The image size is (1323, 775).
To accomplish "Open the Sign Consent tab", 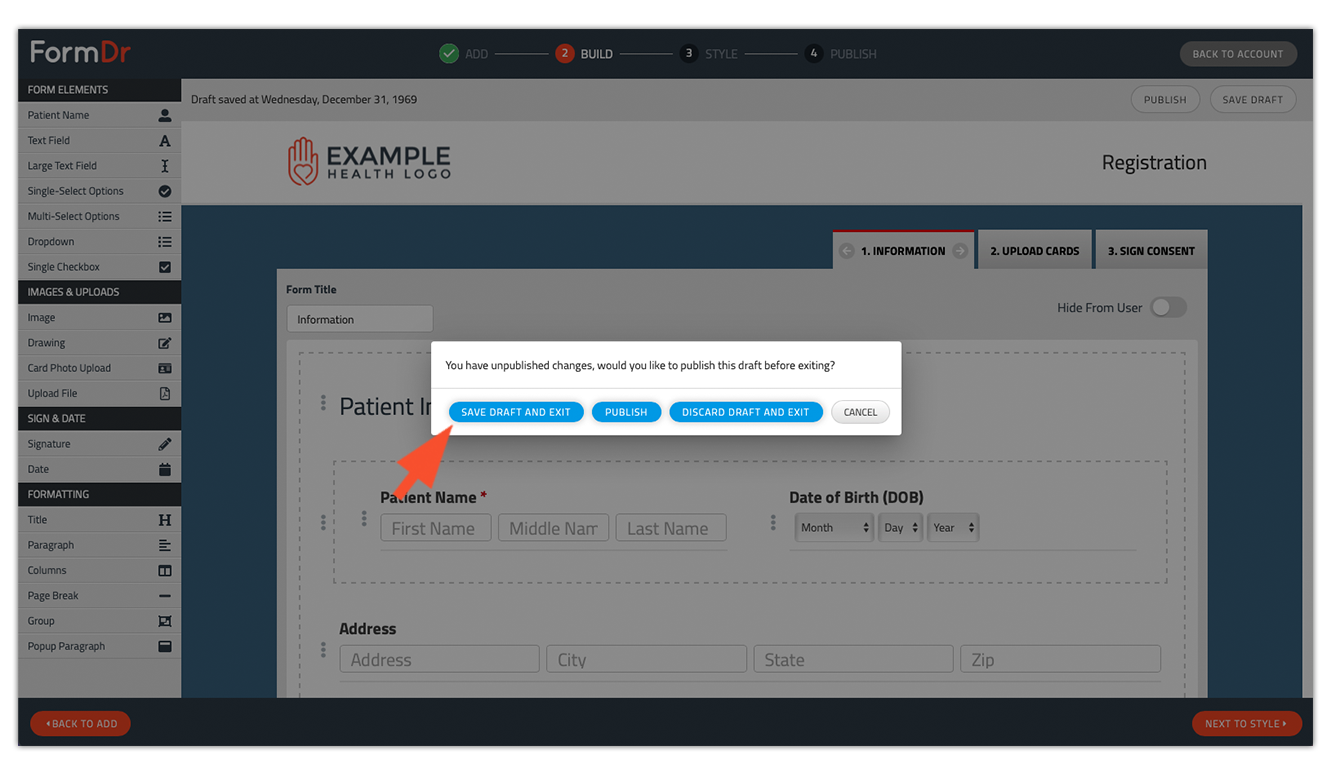I will [1151, 249].
